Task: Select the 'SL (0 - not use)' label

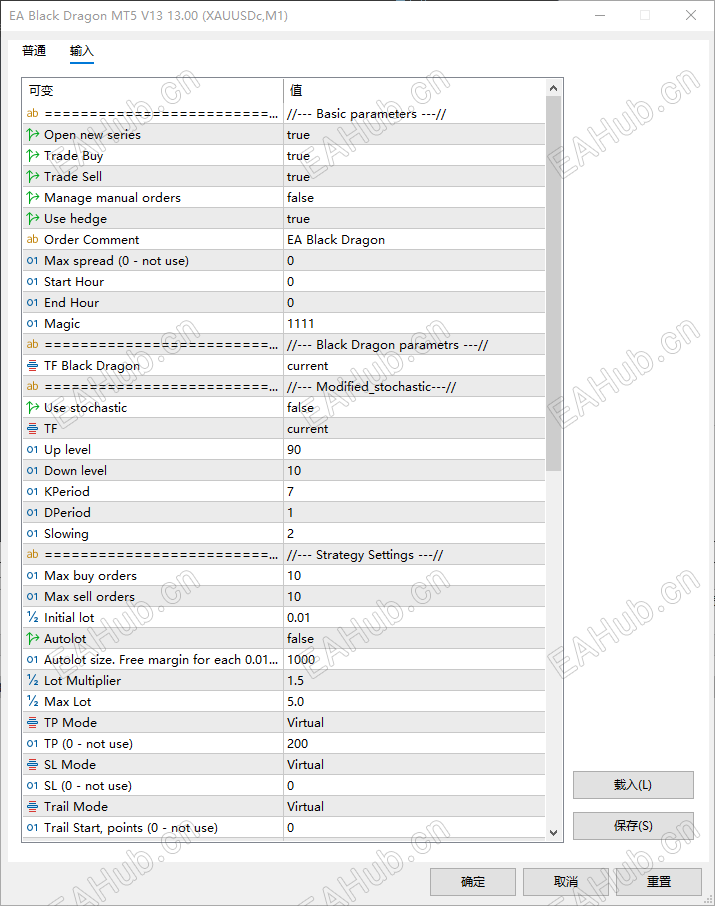Action: (x=88, y=786)
